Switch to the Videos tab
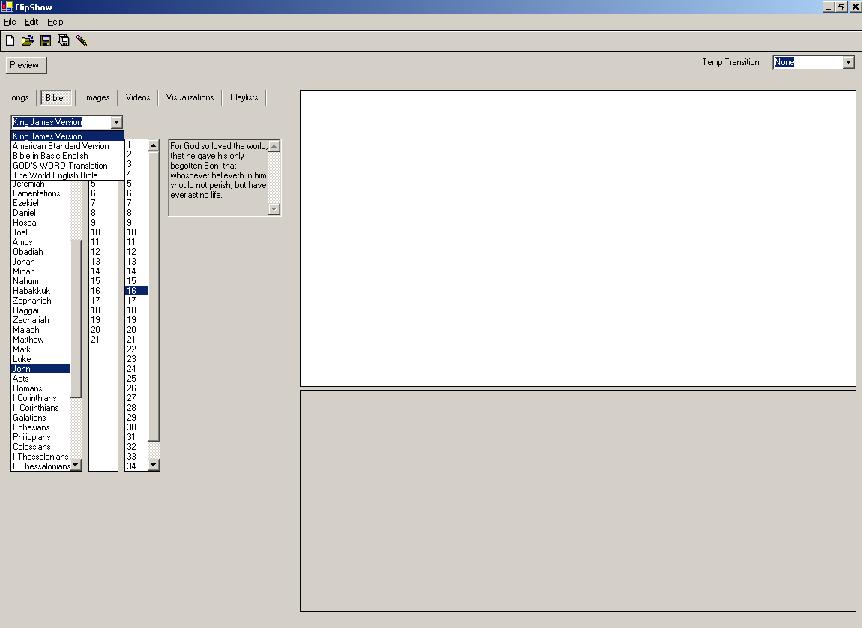Viewport: 862px width, 628px height. pyautogui.click(x=137, y=97)
